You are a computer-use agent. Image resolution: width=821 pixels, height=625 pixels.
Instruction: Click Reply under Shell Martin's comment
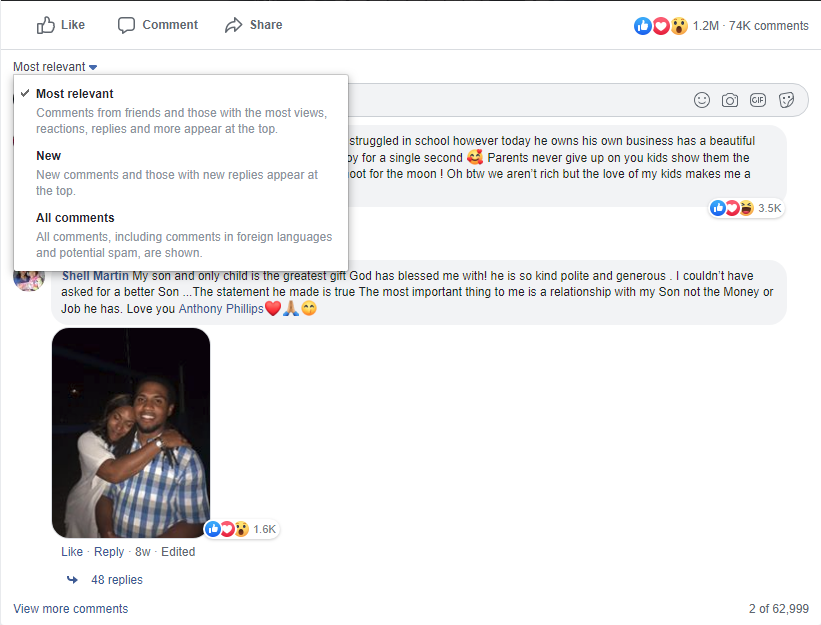[x=109, y=552]
